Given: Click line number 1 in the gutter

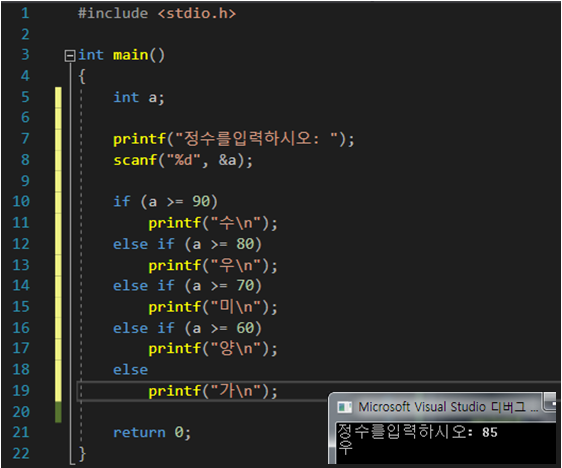Looking at the screenshot, I should (25, 13).
